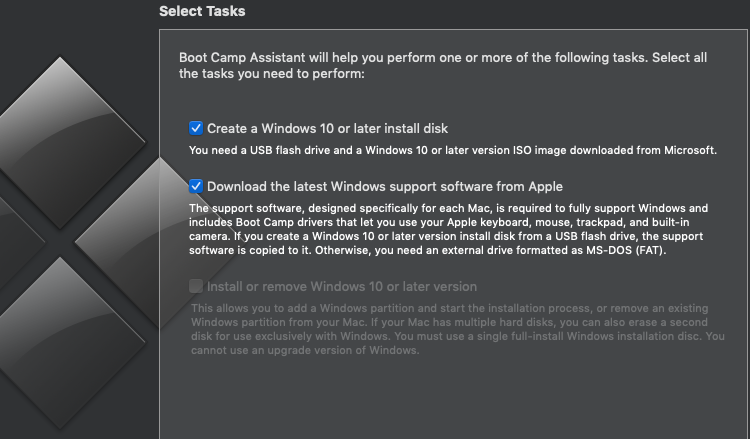The height and width of the screenshot is (439, 750).
Task: Click the bottom diamond of the Boot Camp logo
Action: [x=60, y=342]
